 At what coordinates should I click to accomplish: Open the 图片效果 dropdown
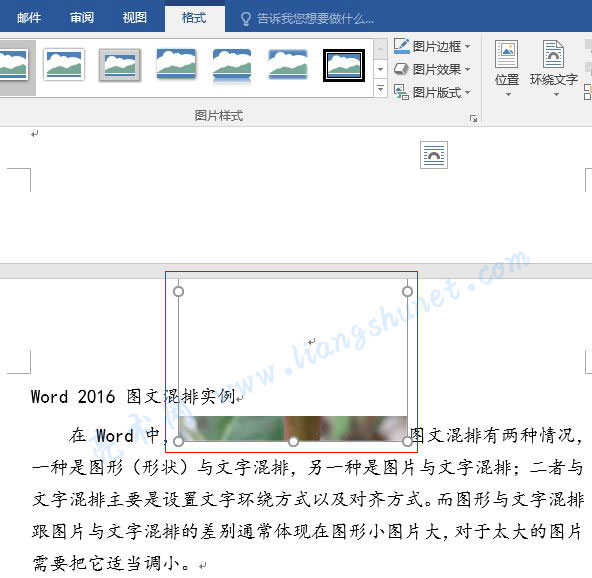432,69
